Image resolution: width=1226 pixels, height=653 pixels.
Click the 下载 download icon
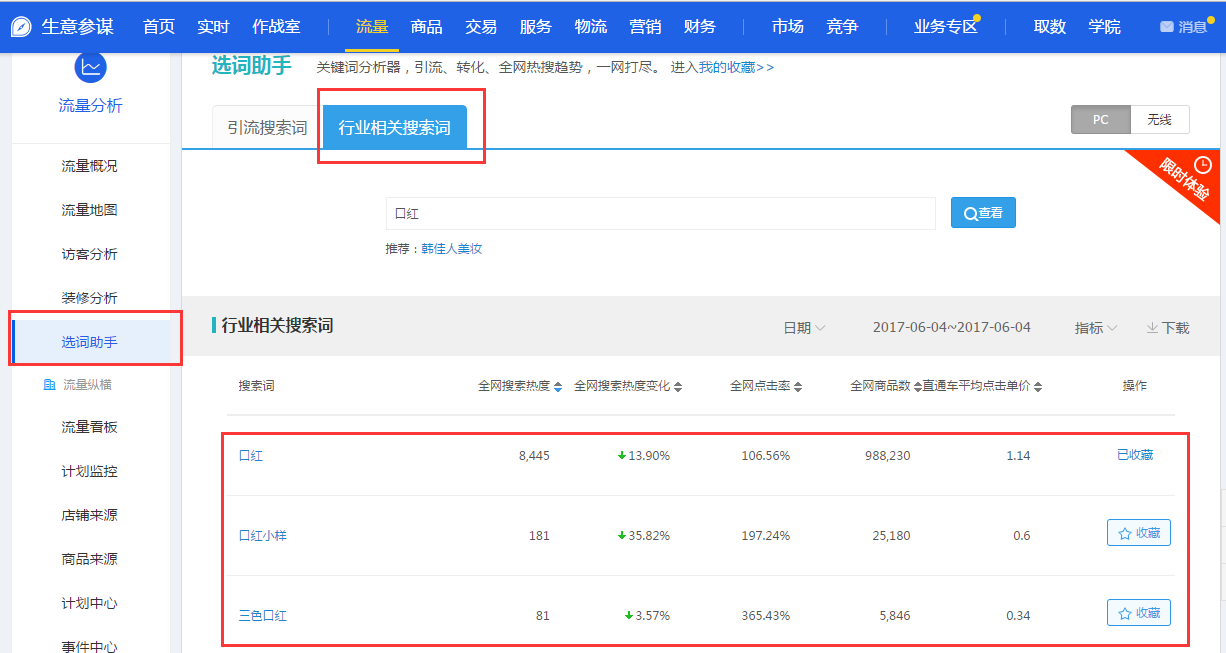click(x=1152, y=328)
